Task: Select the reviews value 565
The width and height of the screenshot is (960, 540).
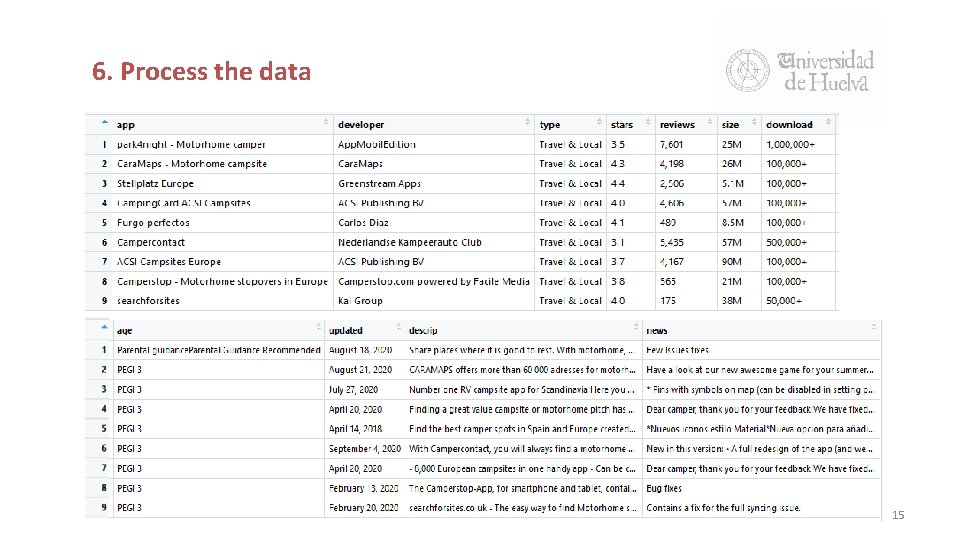Action: click(x=668, y=282)
